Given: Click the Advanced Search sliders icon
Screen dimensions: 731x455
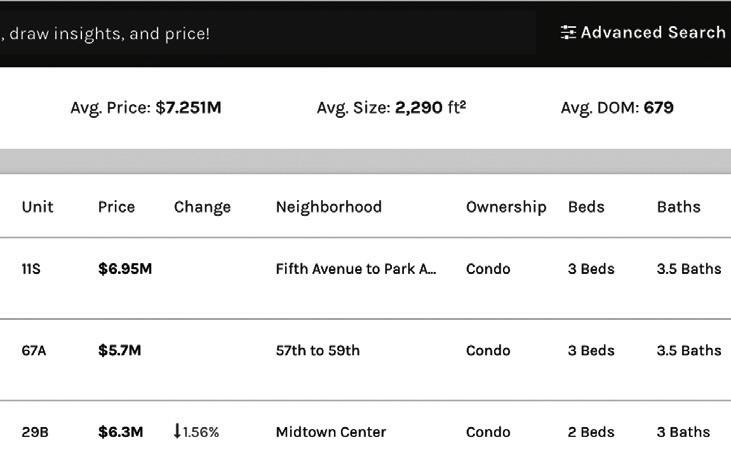Looking at the screenshot, I should (568, 33).
